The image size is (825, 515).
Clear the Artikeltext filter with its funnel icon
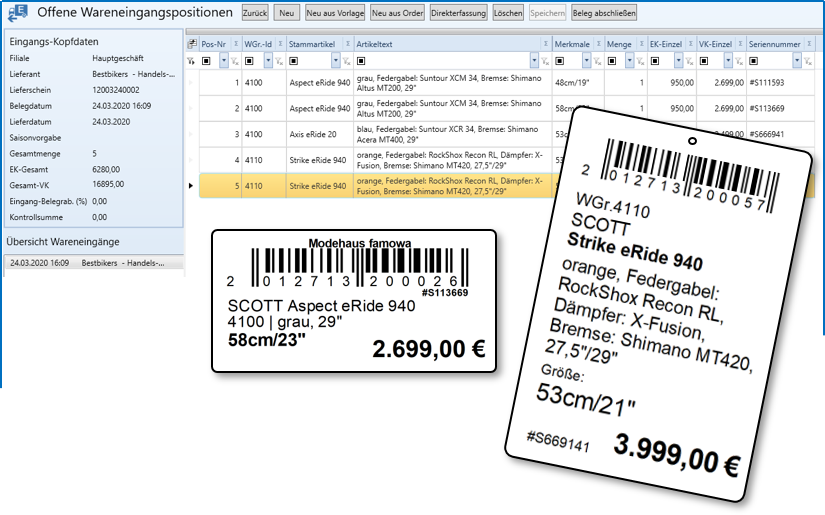(545, 62)
